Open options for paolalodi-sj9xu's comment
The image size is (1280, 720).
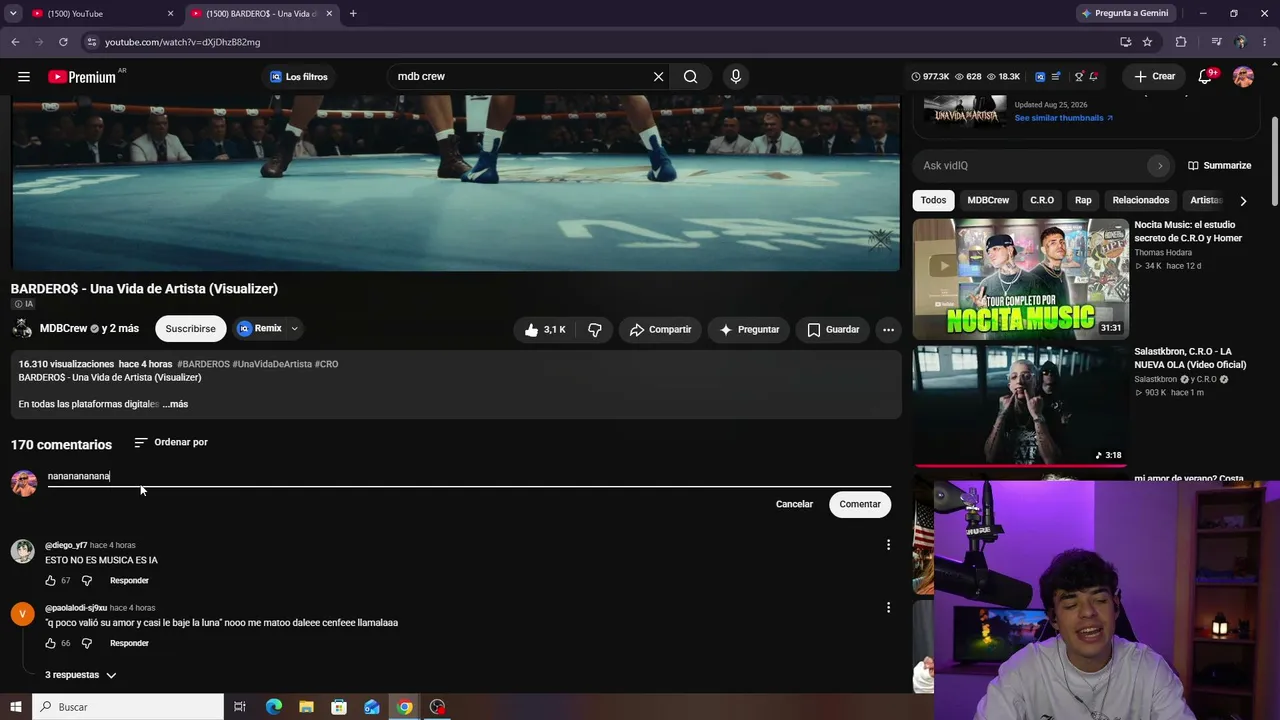point(888,607)
